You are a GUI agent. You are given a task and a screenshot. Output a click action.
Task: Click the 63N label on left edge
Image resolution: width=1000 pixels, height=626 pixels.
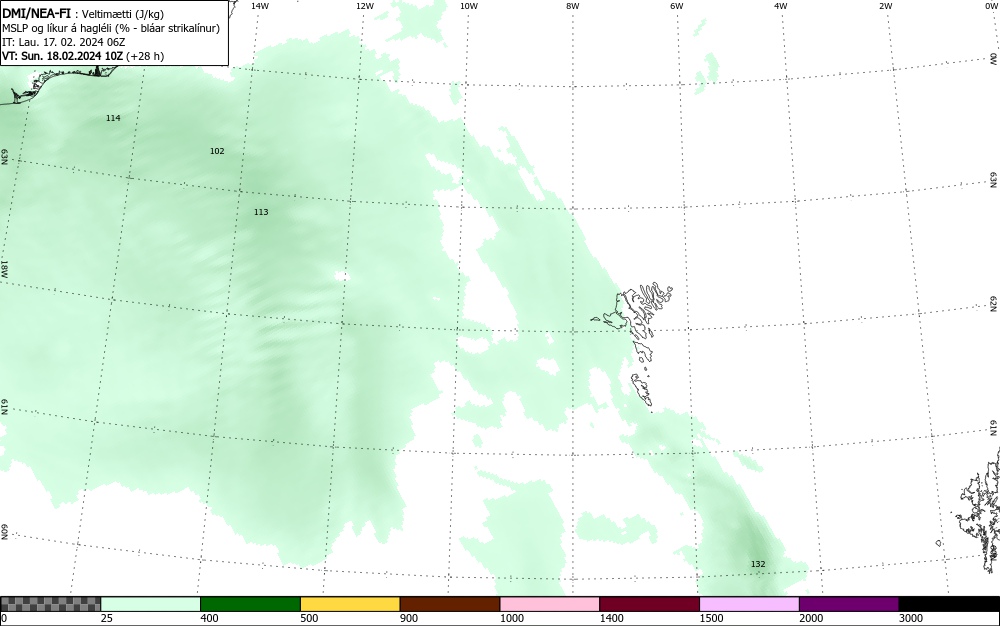4,157
